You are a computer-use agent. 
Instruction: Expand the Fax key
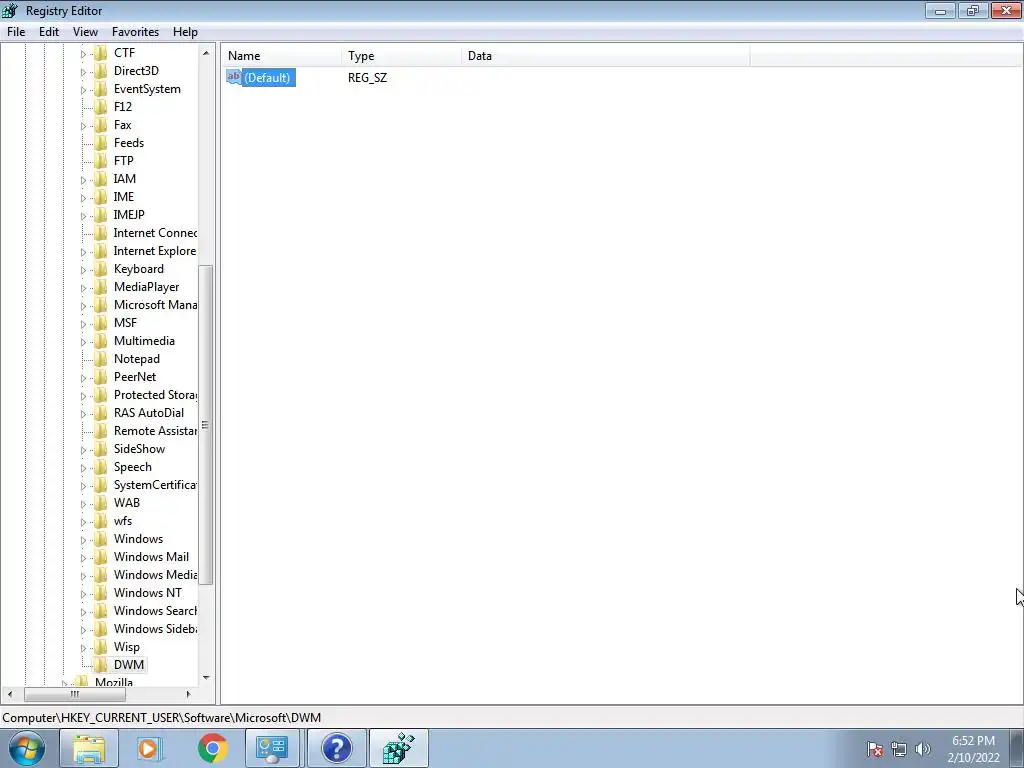(83, 125)
